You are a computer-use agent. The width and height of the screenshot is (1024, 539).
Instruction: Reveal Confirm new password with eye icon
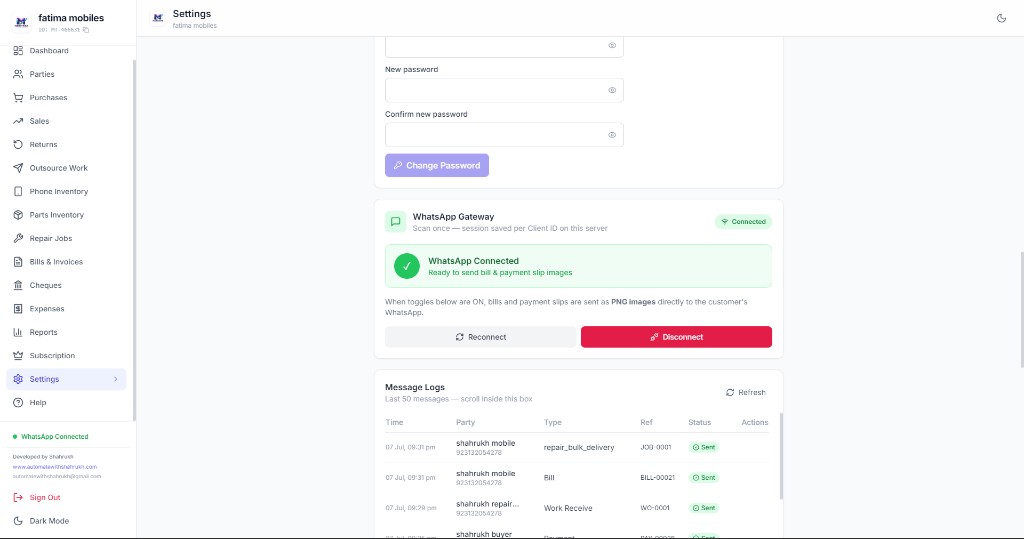click(x=612, y=135)
